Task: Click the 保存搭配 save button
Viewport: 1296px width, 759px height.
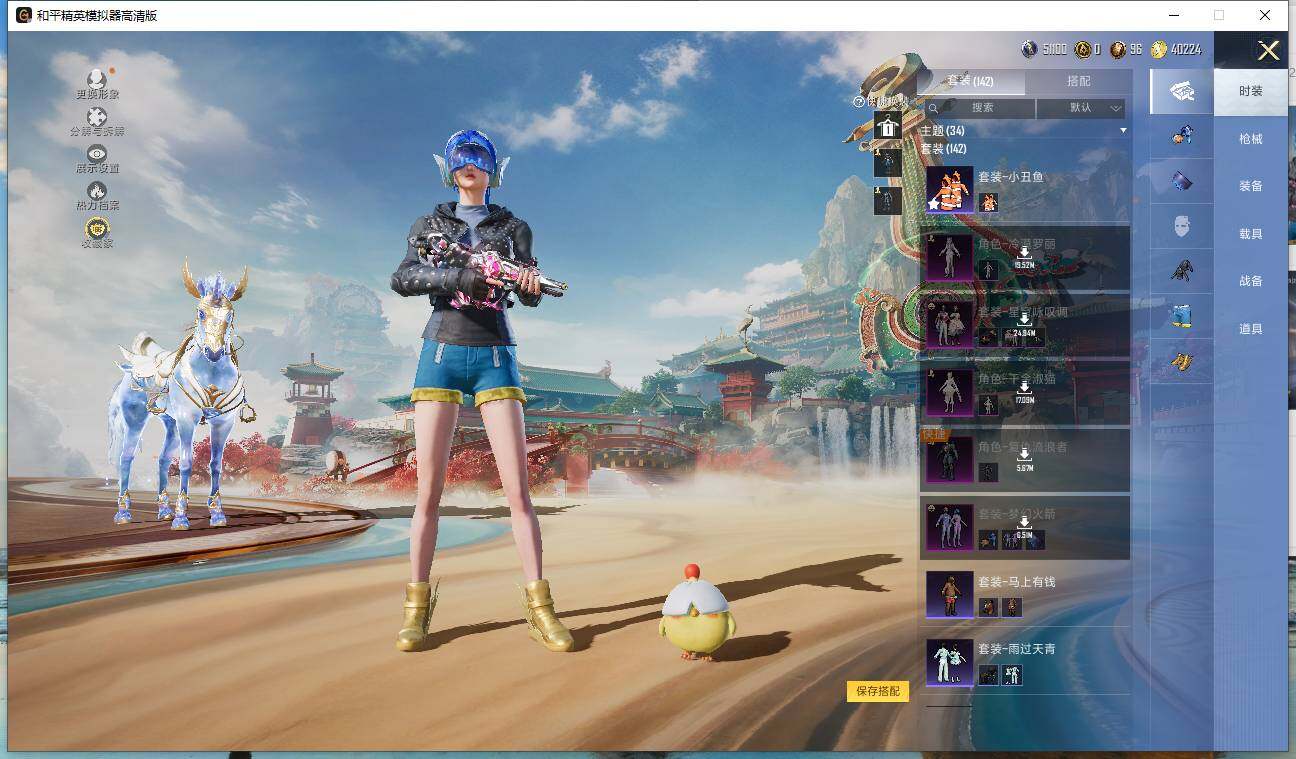Action: (878, 691)
